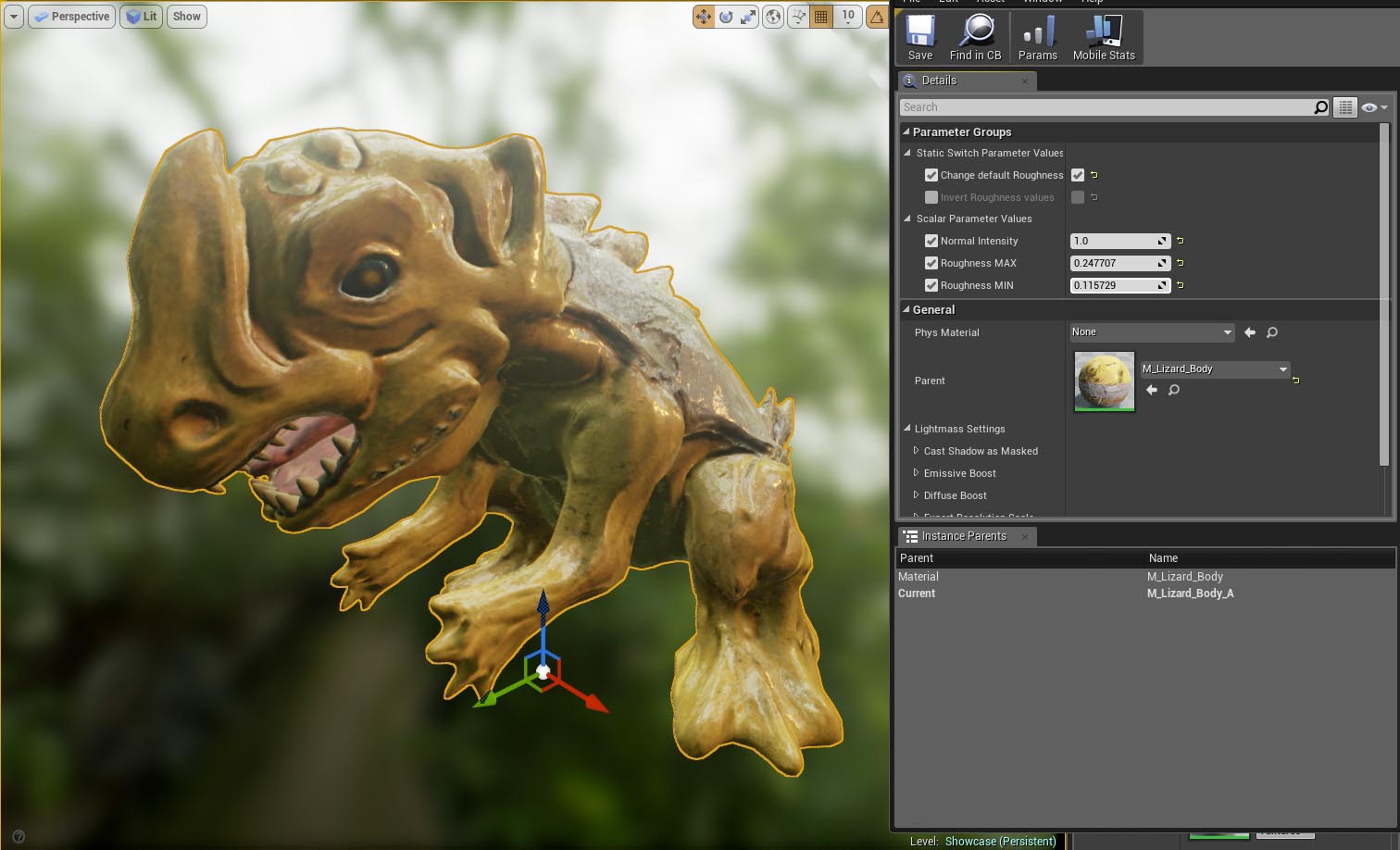Screen dimensions: 1400x850
Task: Open grid snap size 10 dropdown
Action: 848,17
